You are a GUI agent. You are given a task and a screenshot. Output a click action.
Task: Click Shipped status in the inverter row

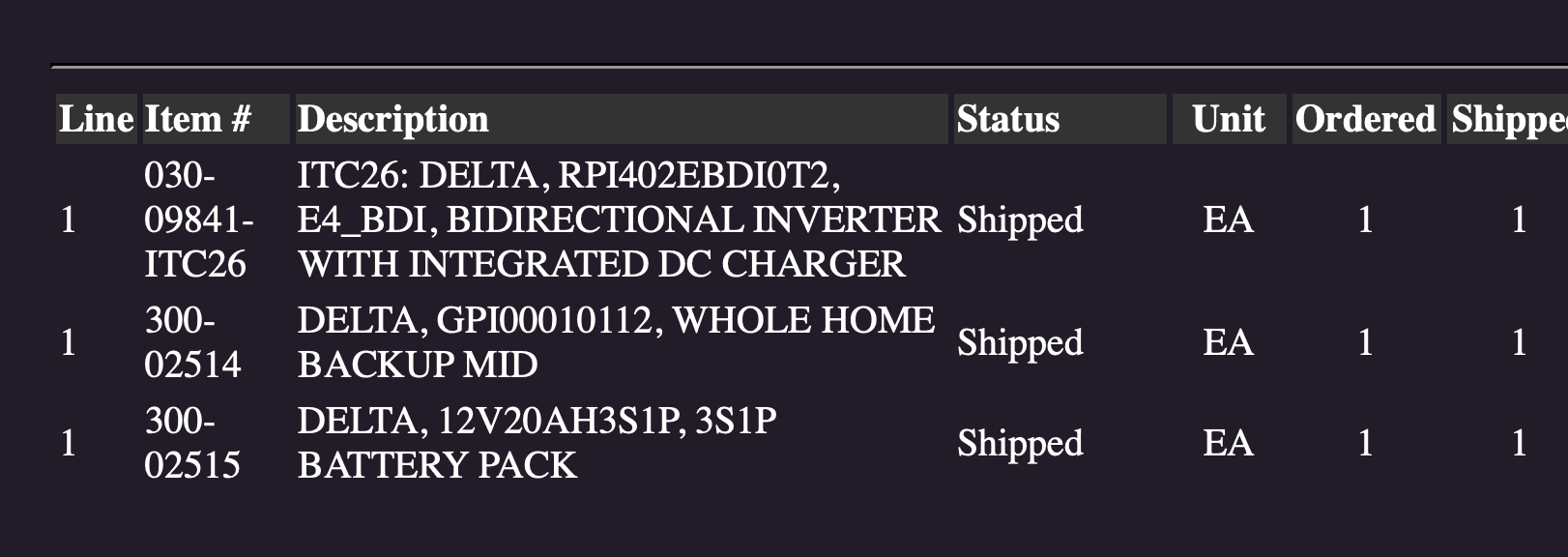[x=1020, y=220]
